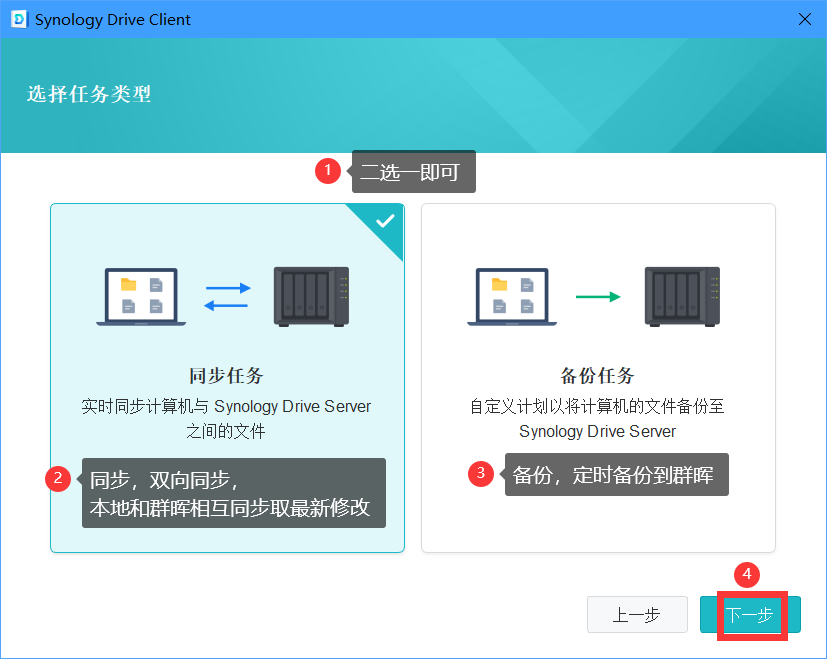
Task: Click the NAS server icon in backup task card
Action: coord(682,297)
